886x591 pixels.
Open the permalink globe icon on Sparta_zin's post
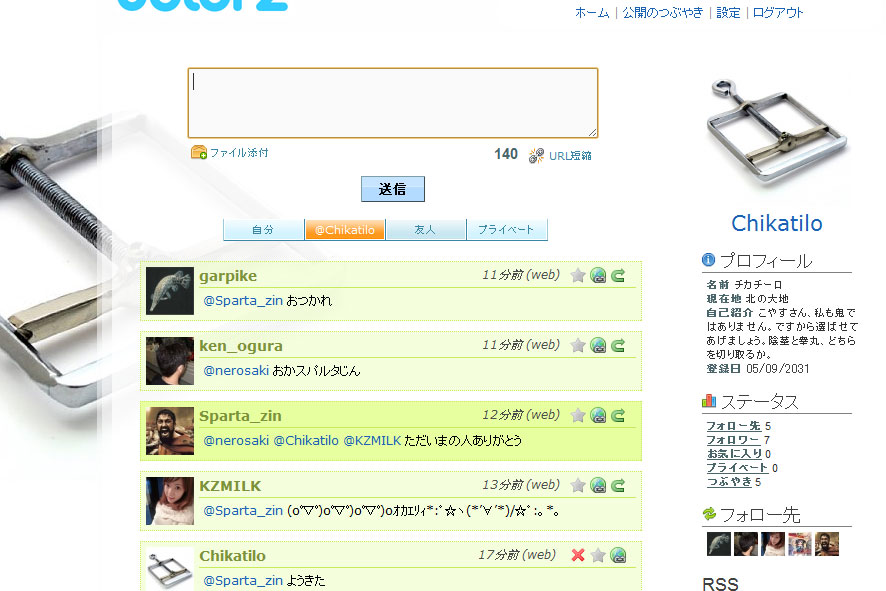point(598,415)
